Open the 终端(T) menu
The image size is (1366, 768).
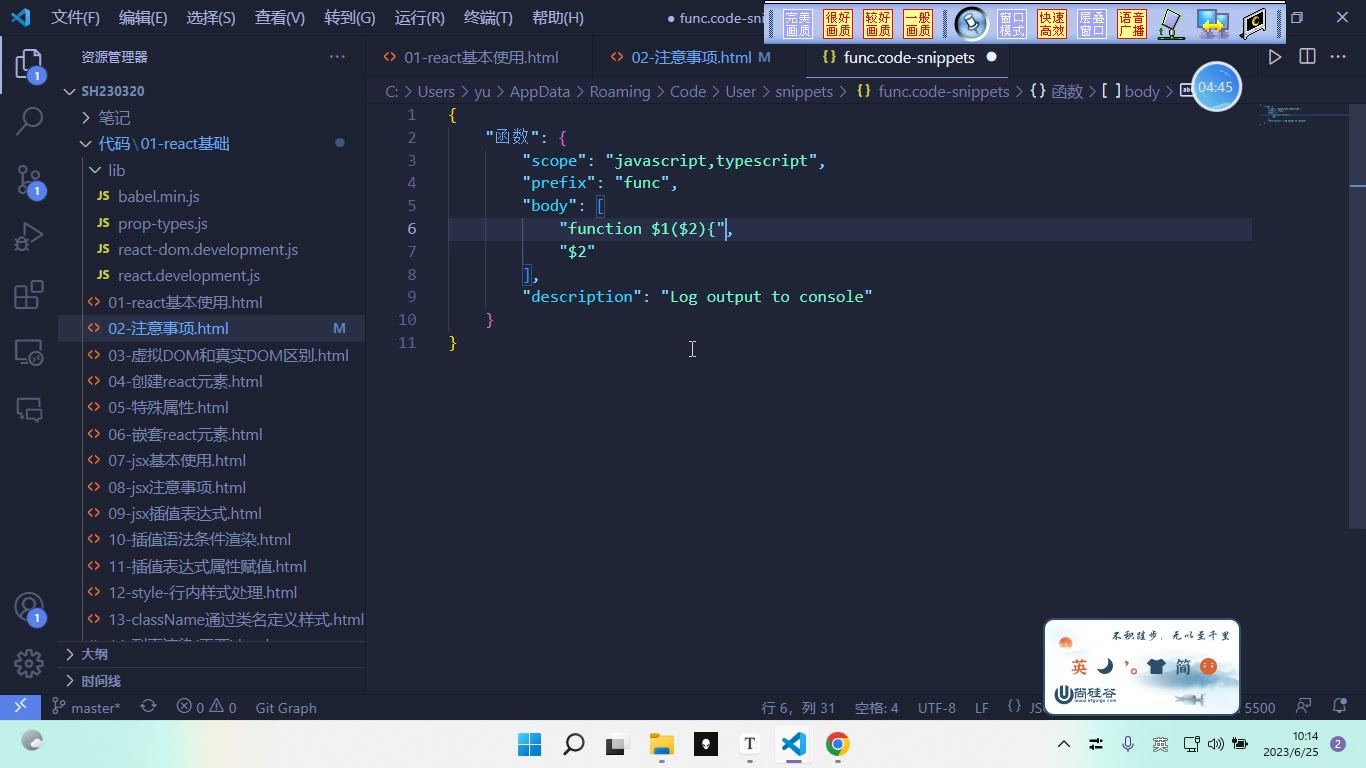[x=488, y=18]
